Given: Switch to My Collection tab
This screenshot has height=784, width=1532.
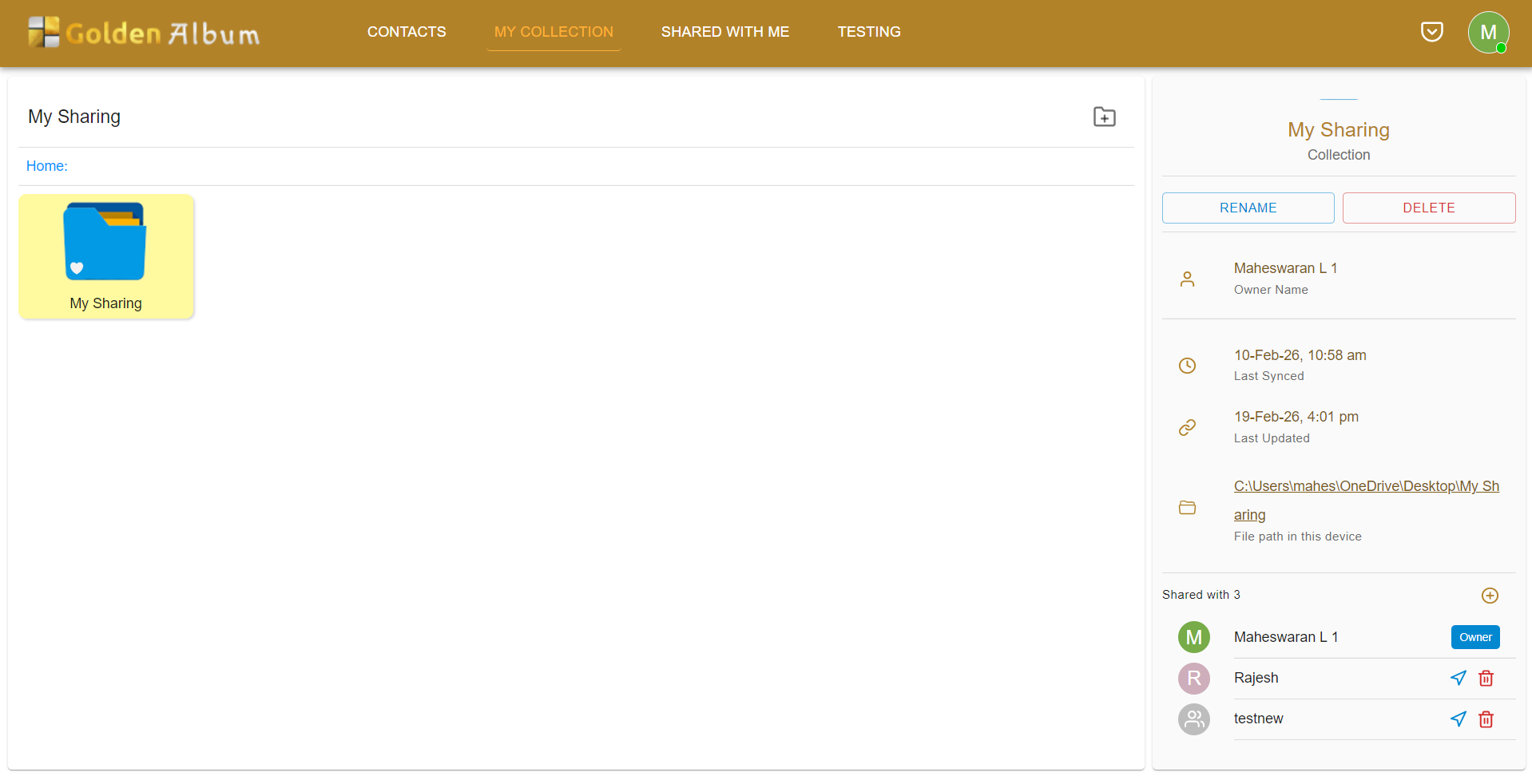Looking at the screenshot, I should tap(554, 32).
